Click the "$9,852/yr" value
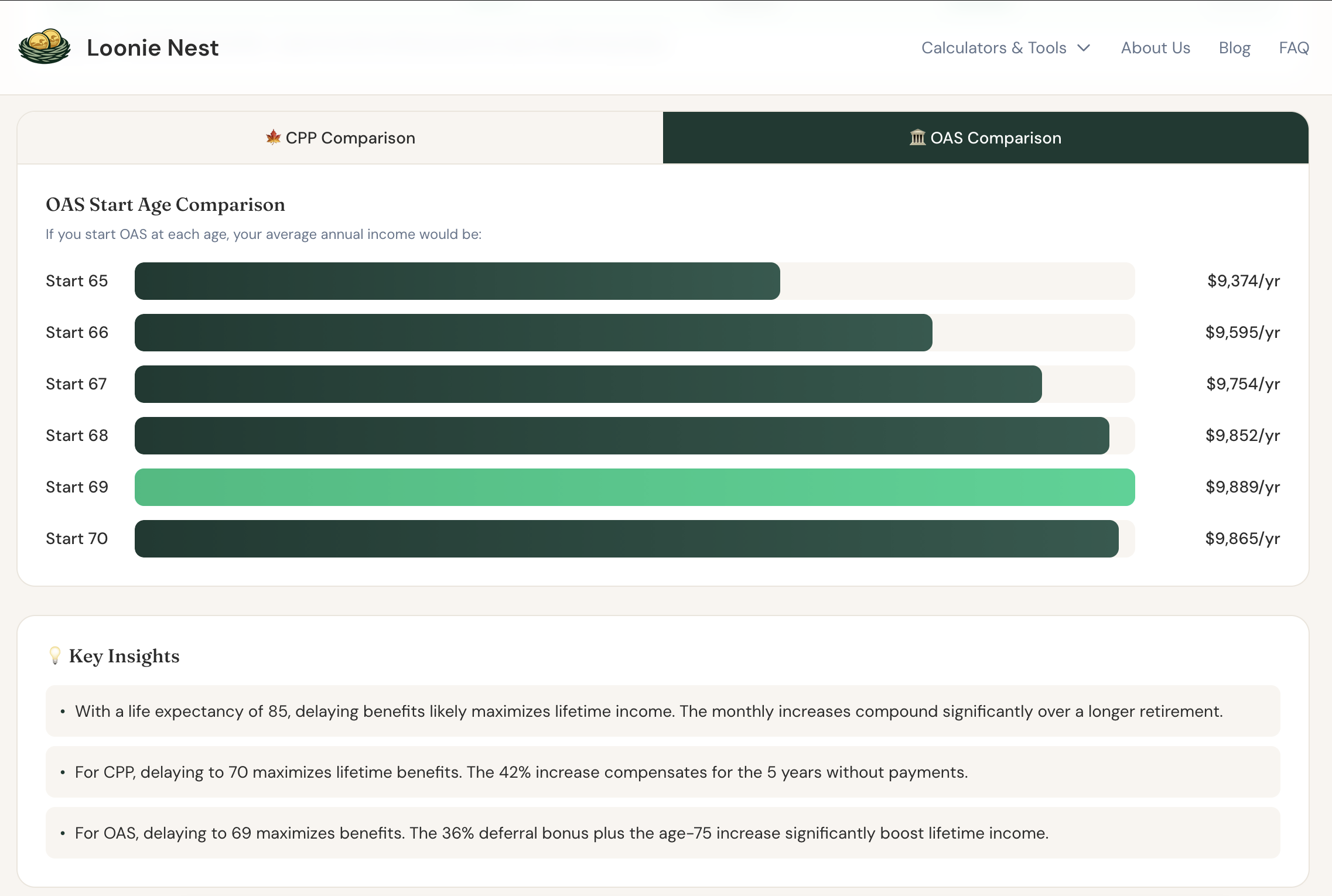Screen dimensions: 1332x896 (x=1242, y=436)
